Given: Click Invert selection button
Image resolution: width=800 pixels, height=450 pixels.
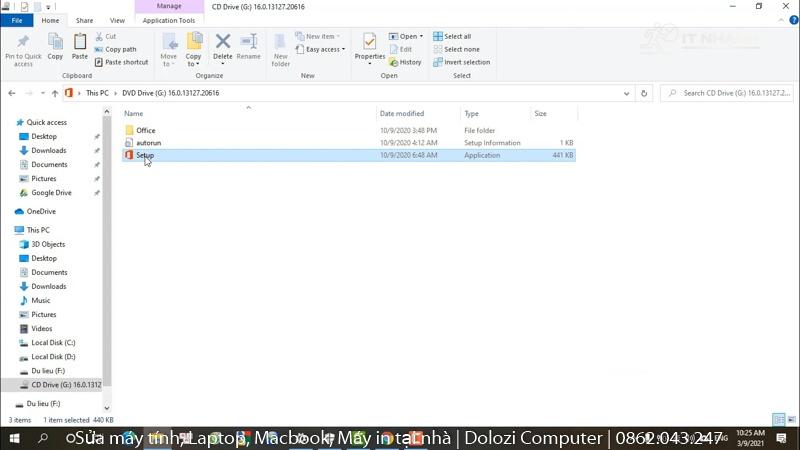Looking at the screenshot, I should 461,62.
